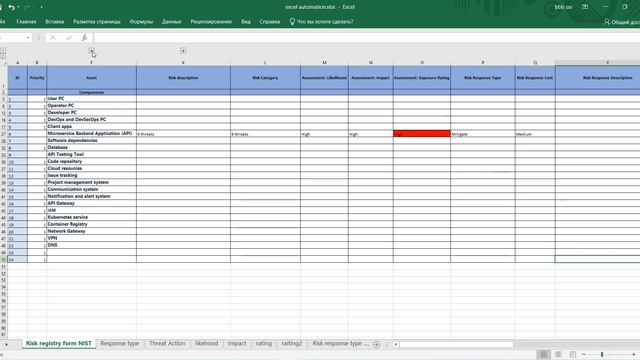Expand column group above column F
Image resolution: width=640 pixels, height=360 pixels.
click(91, 51)
